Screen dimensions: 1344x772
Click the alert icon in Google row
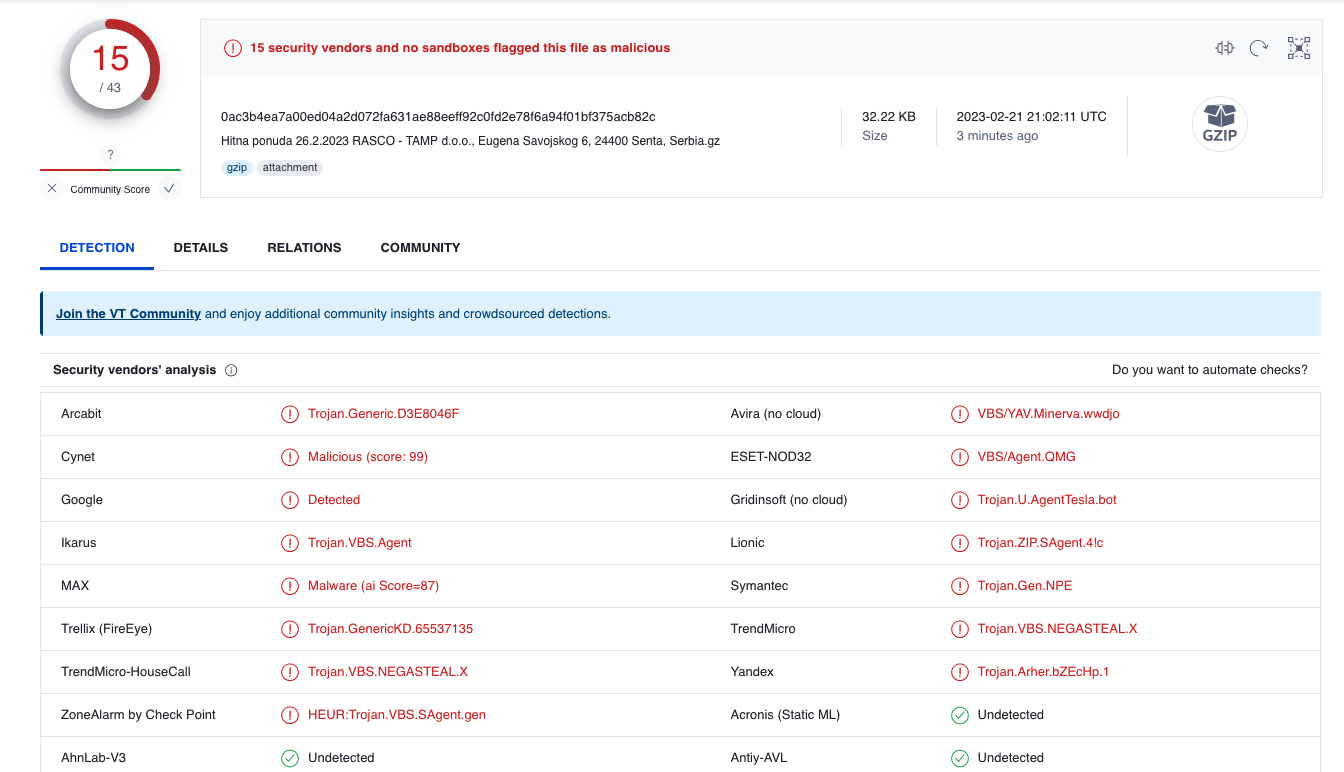pos(290,500)
